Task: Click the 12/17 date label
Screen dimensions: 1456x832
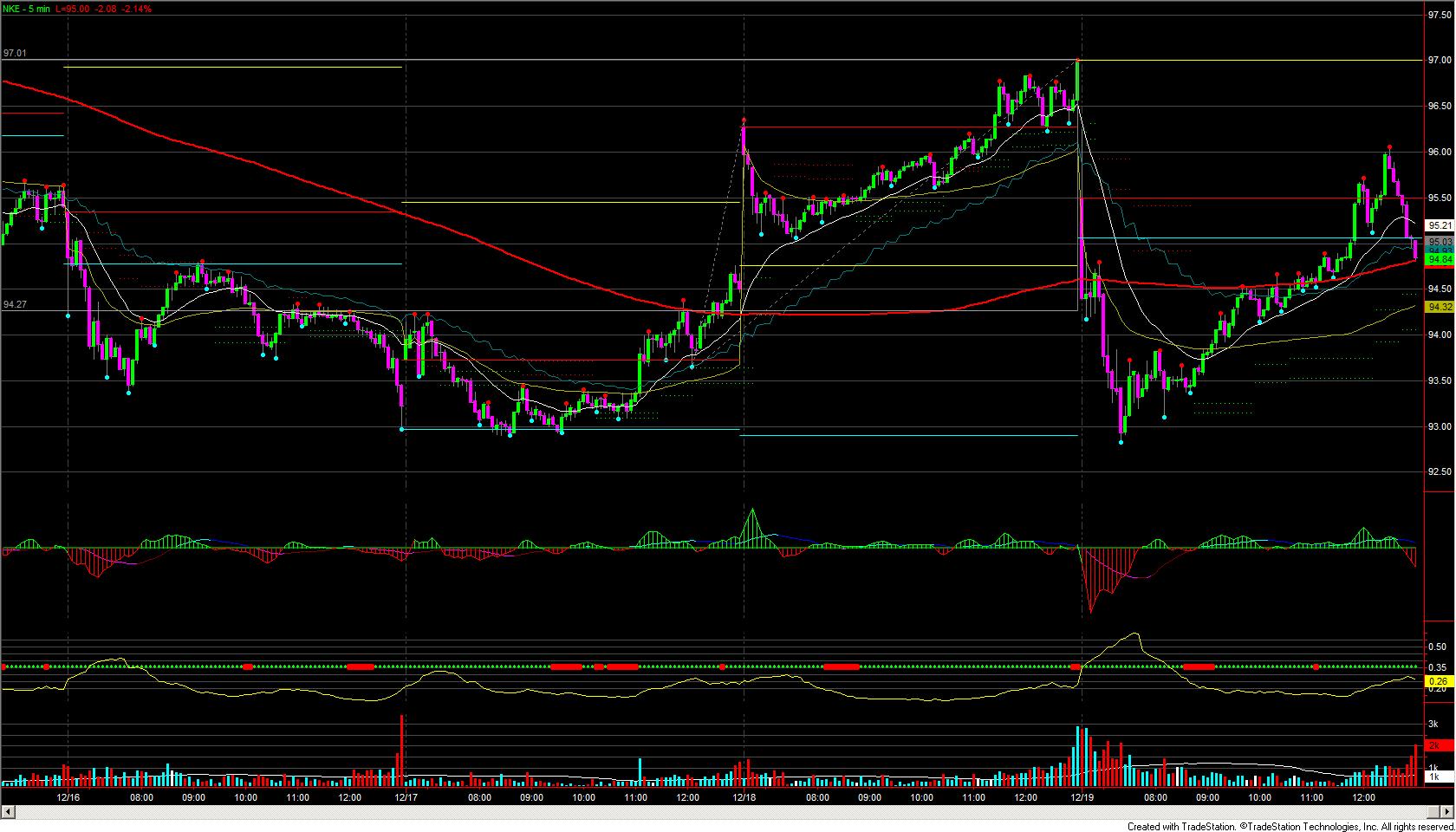Action: click(406, 797)
